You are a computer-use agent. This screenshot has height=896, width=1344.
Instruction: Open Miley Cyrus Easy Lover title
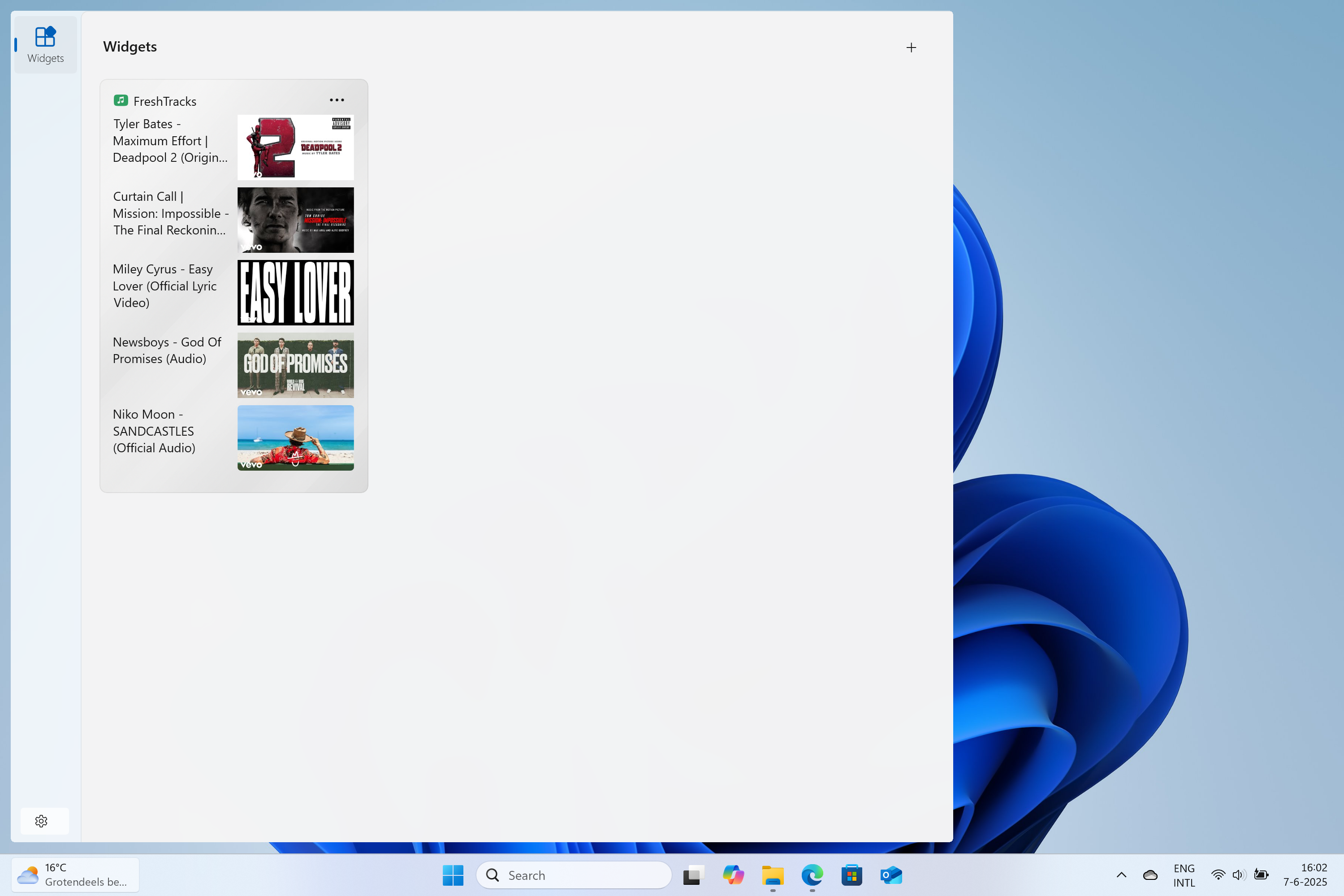(x=164, y=286)
